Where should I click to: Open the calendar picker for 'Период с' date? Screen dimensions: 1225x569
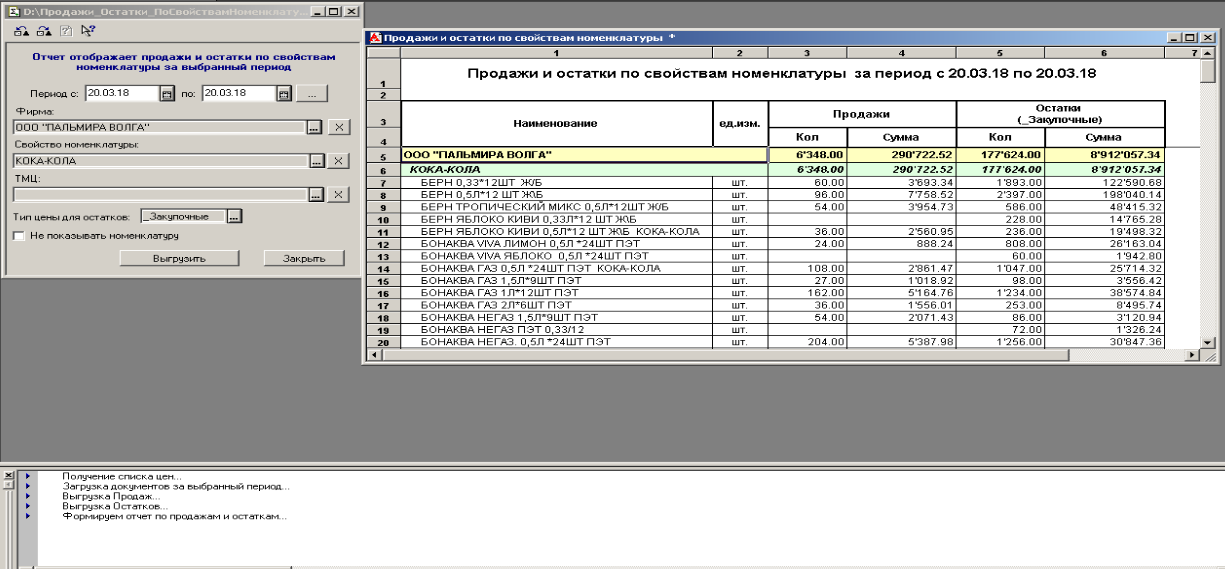tap(166, 93)
